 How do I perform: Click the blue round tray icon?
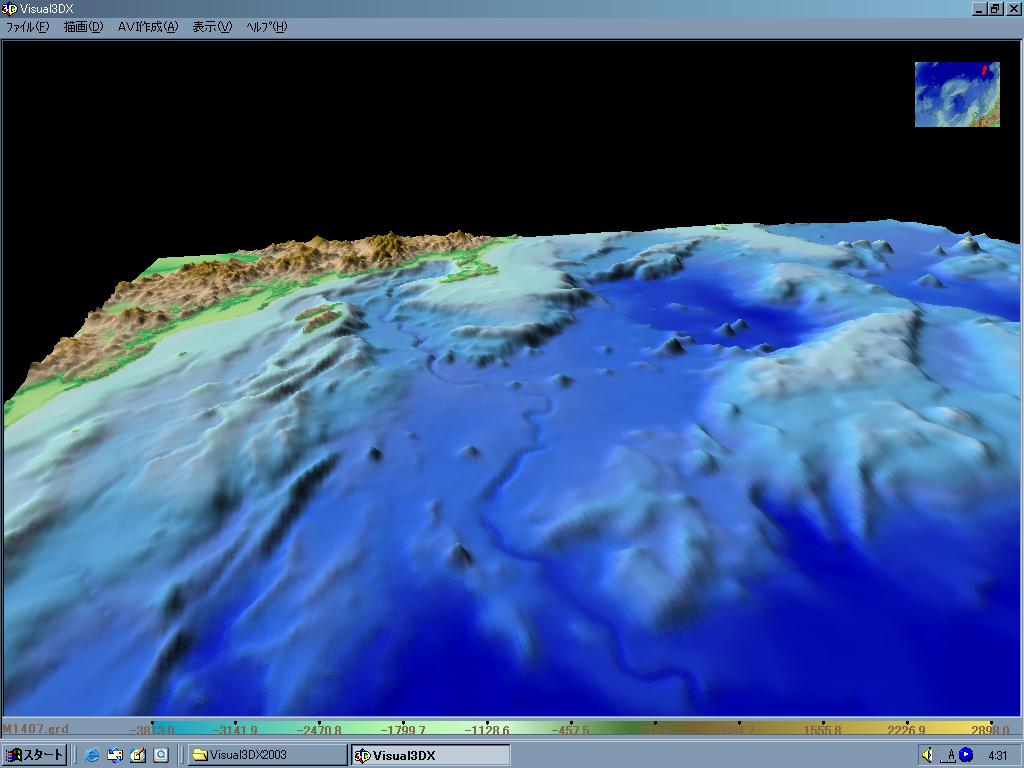(x=966, y=755)
